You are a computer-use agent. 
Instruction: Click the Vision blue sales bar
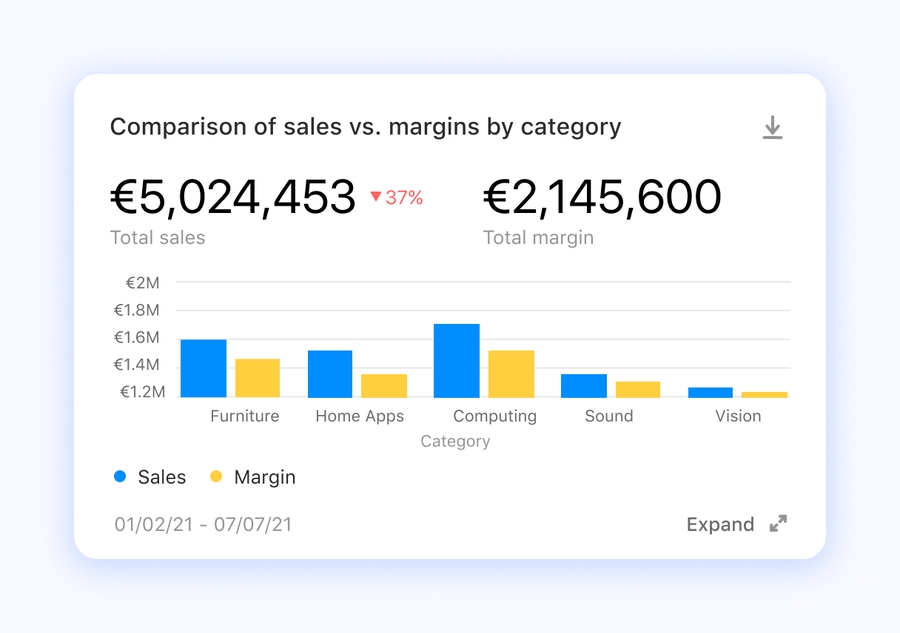point(710,392)
